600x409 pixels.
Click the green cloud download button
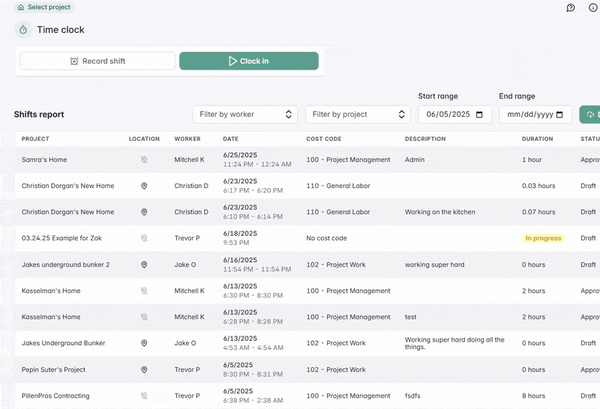coord(590,114)
